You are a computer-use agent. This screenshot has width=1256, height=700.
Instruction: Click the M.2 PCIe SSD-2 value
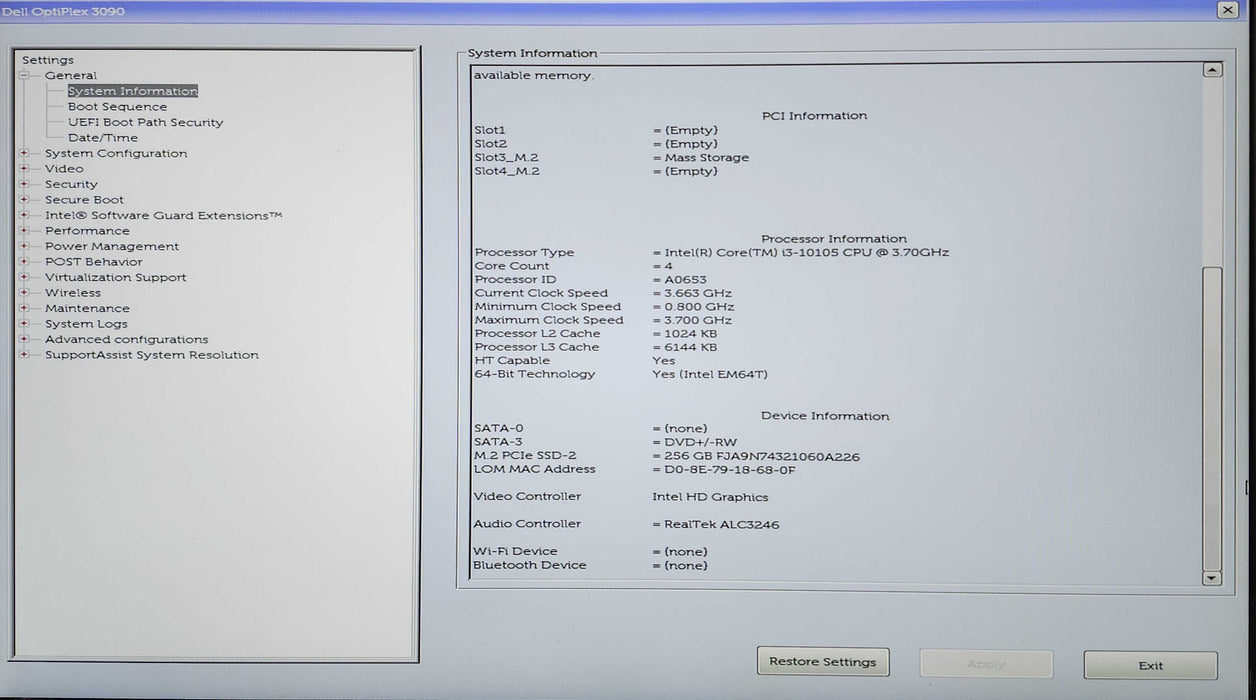click(762, 457)
